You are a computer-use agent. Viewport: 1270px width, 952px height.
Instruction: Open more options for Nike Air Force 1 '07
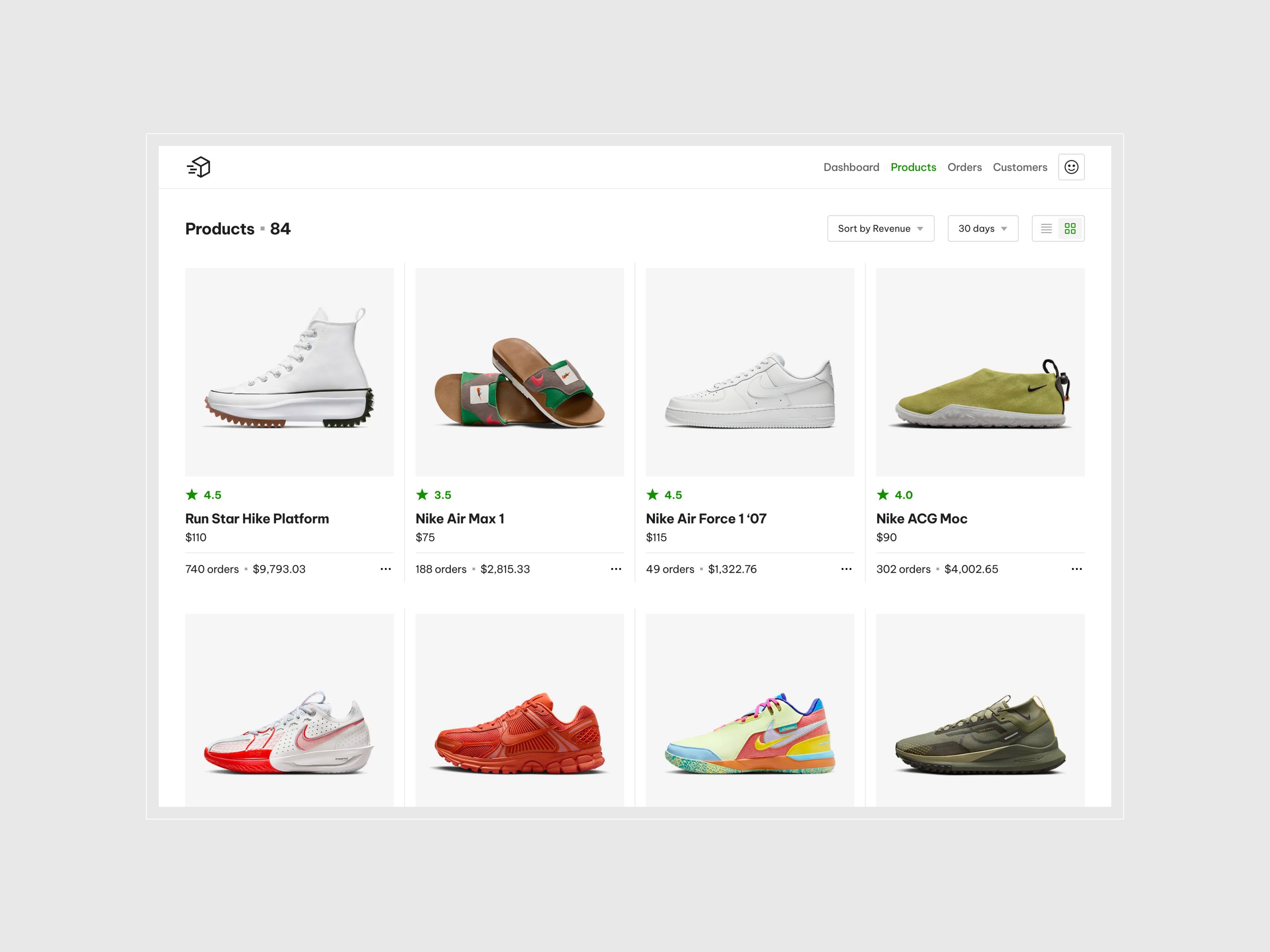846,569
